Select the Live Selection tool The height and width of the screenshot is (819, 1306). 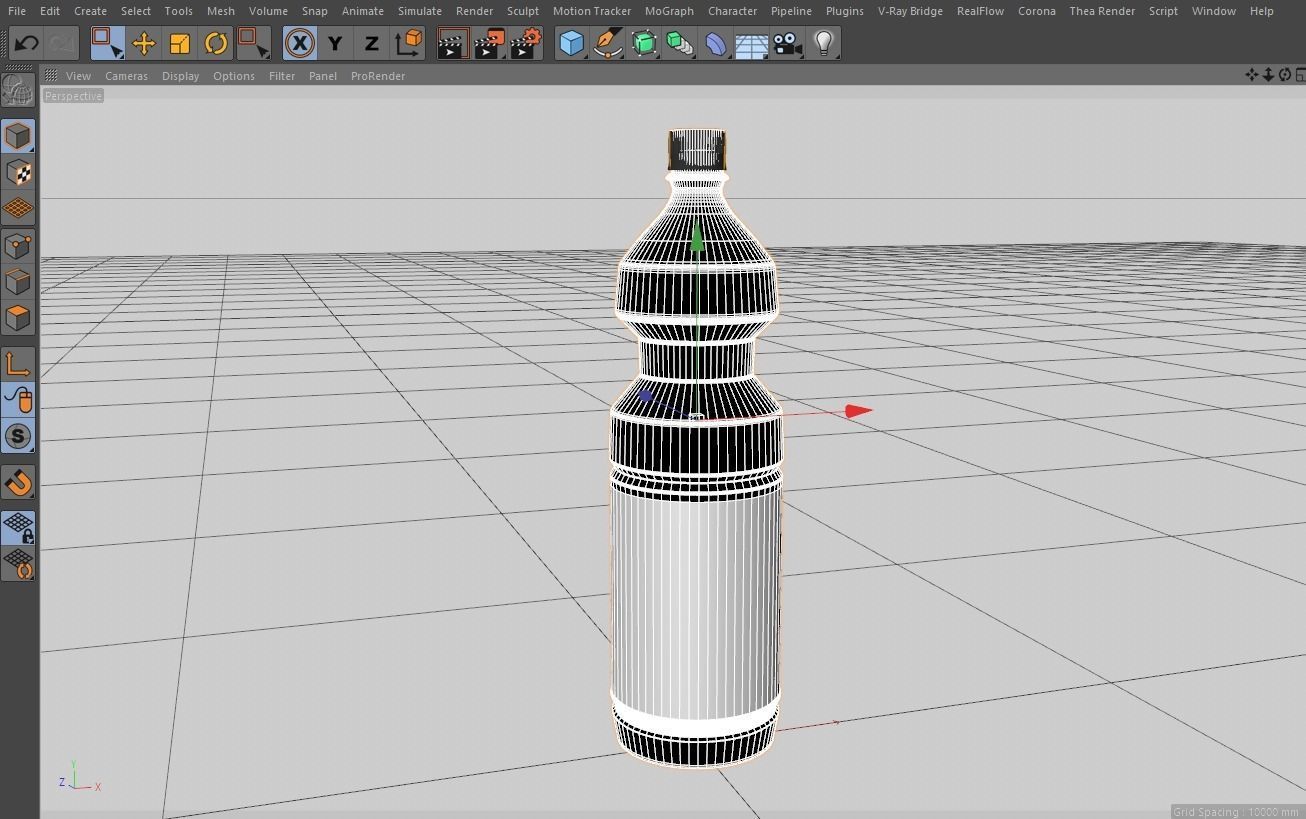coord(107,43)
